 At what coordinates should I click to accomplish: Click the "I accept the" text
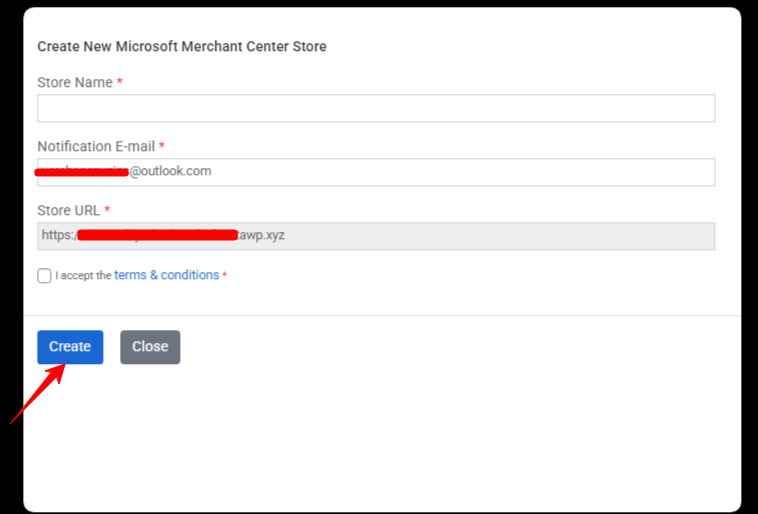pyautogui.click(x=83, y=276)
